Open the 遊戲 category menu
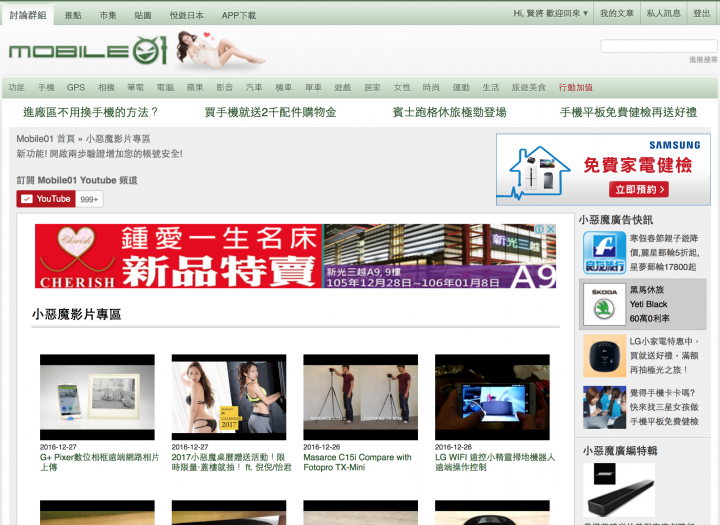Image resolution: width=720 pixels, height=525 pixels. pos(343,87)
